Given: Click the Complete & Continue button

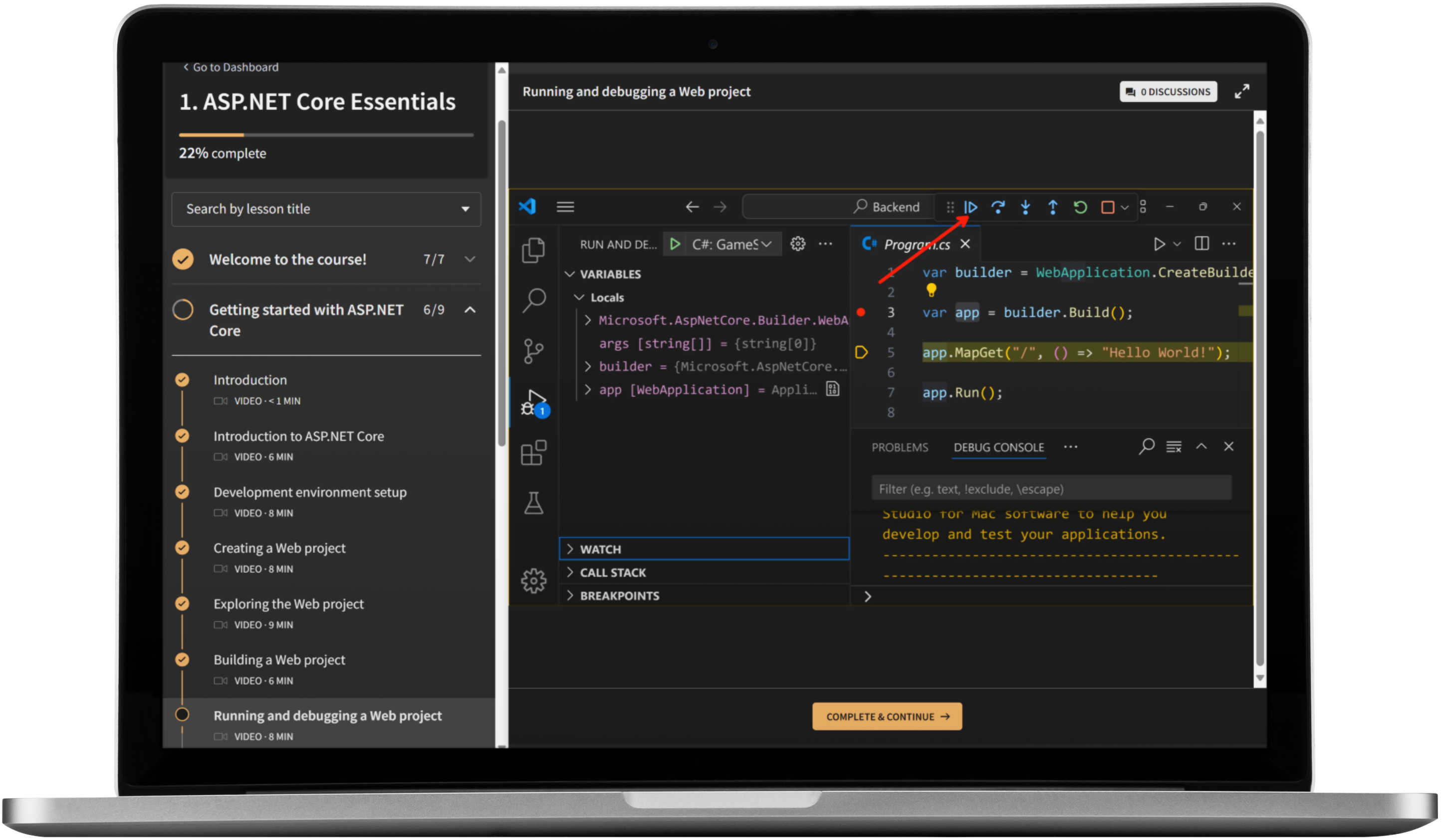Looking at the screenshot, I should tap(887, 716).
